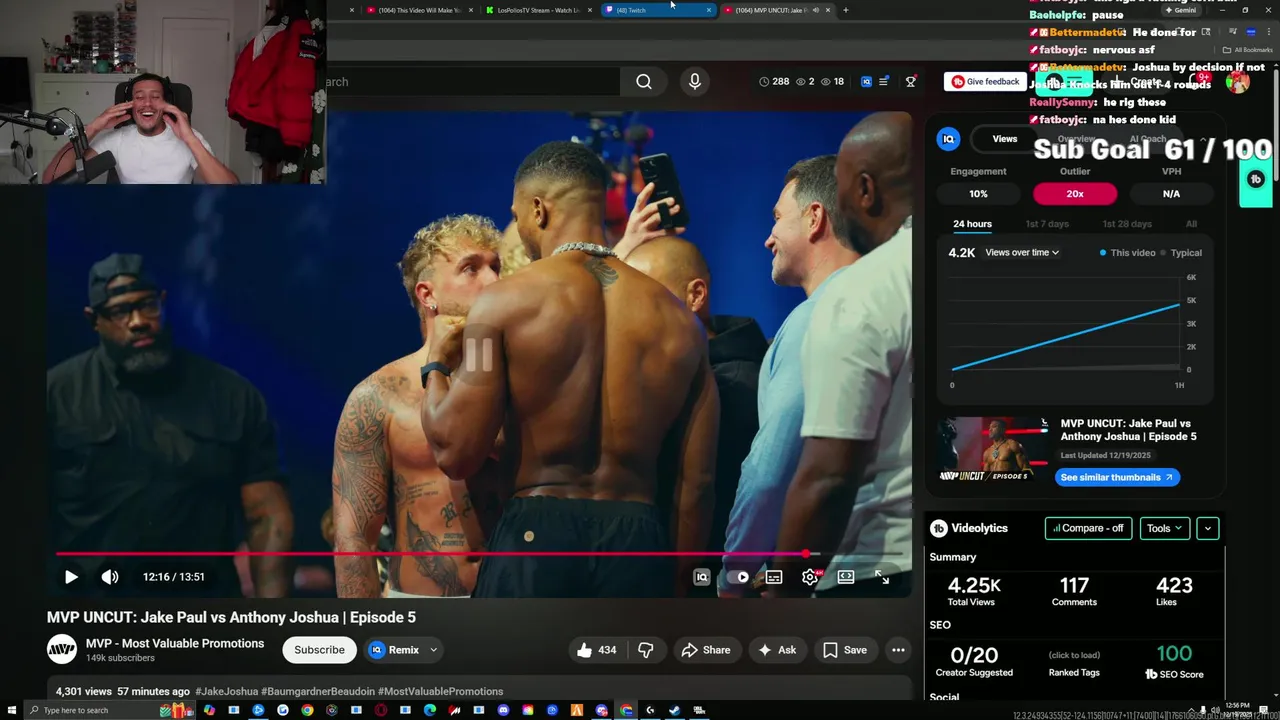
Task: Click the VPH N/A pill
Action: (1171, 194)
